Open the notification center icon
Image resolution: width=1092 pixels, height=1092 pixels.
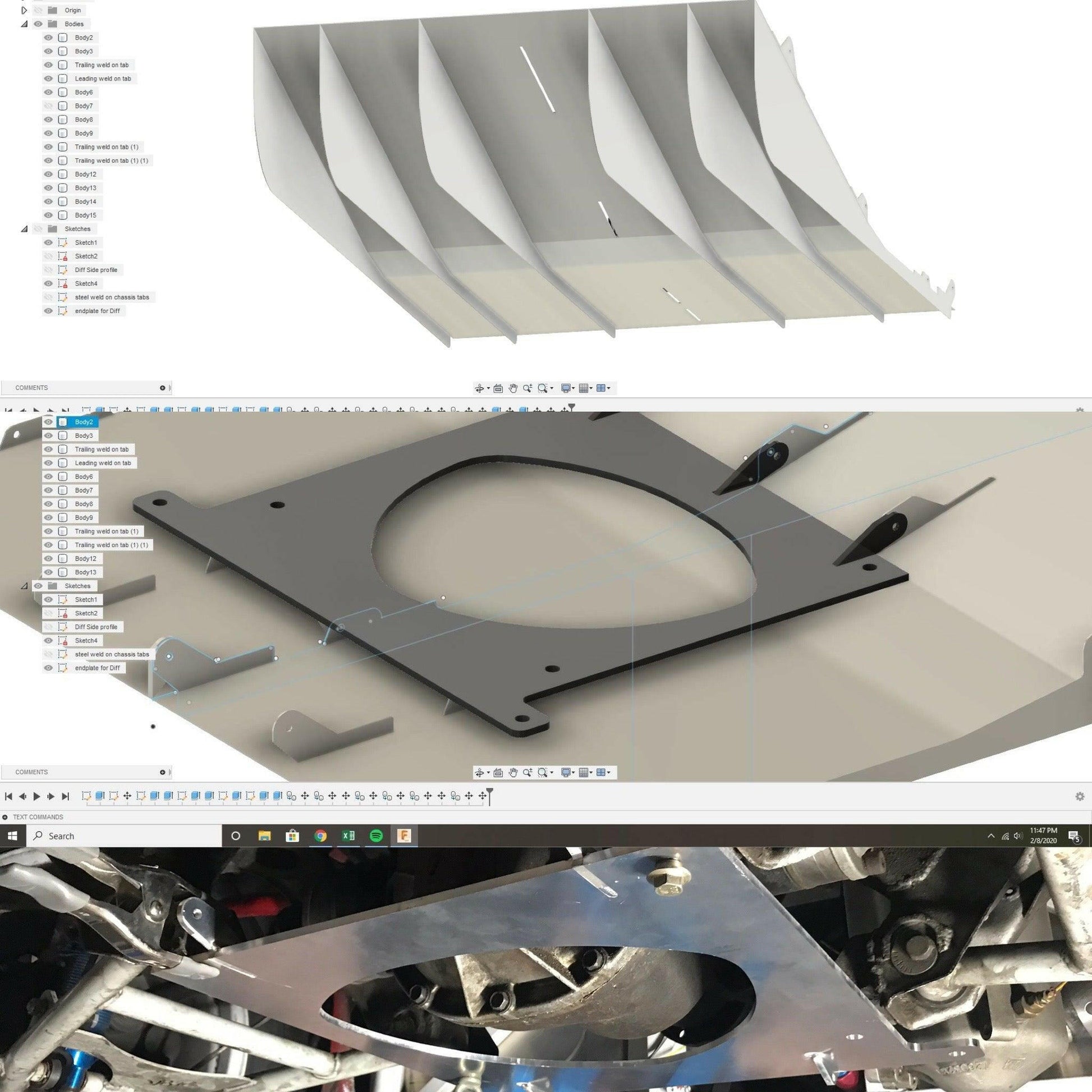click(1074, 836)
